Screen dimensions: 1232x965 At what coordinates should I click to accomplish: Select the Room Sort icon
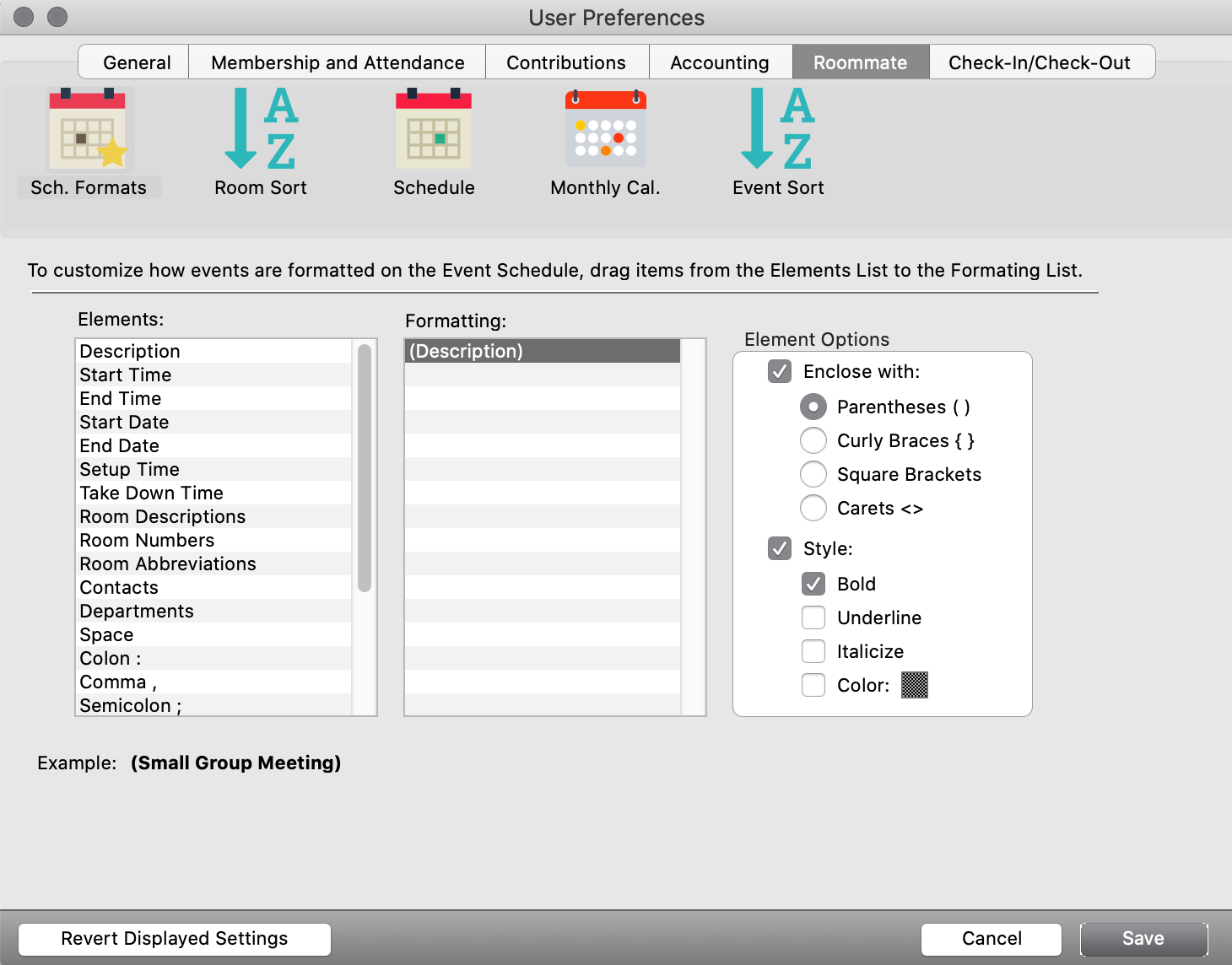point(260,129)
